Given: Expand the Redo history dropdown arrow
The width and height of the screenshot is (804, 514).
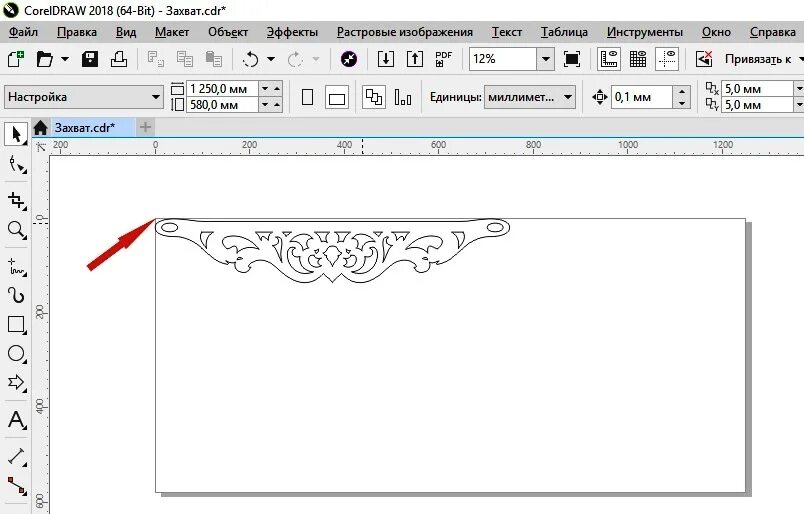Looking at the screenshot, I should click(316, 59).
